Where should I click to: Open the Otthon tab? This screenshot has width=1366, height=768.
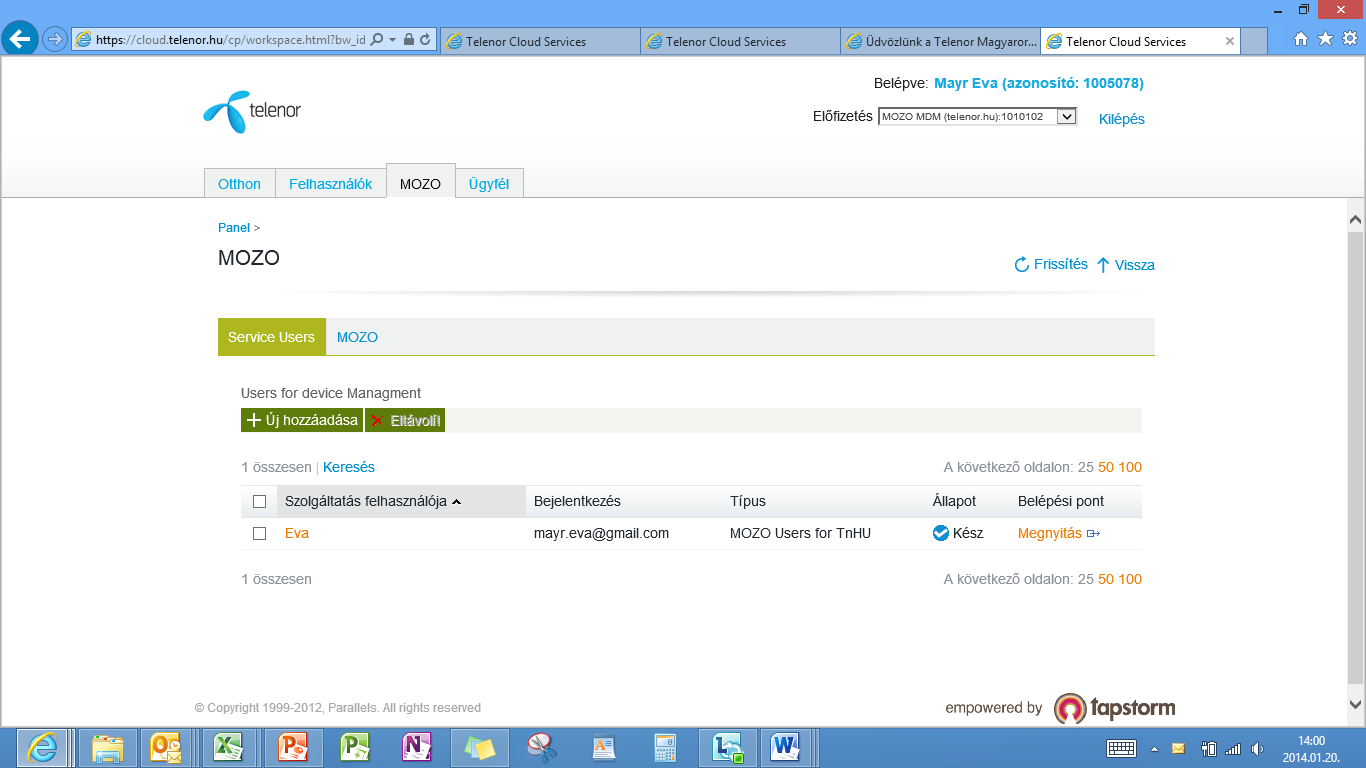click(x=239, y=184)
